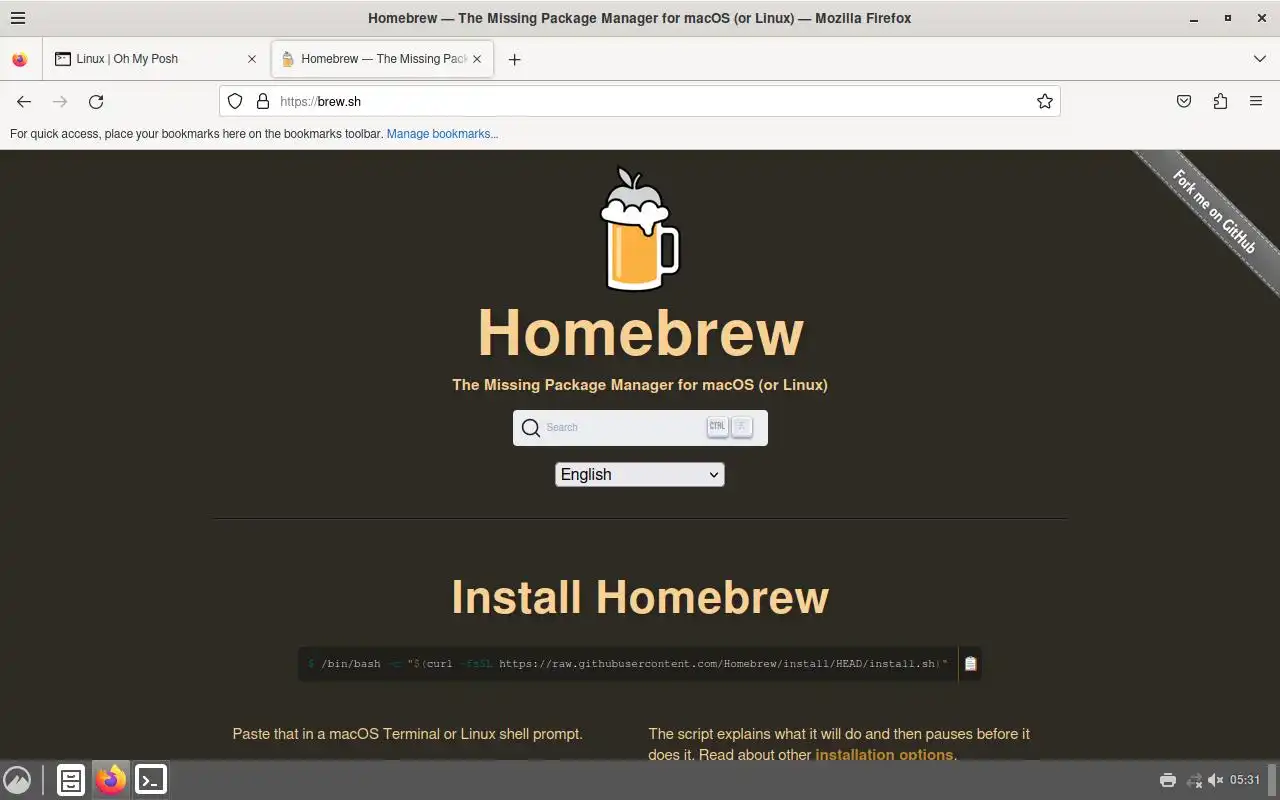View site security padlock info
Viewport: 1280px width, 800px height.
tap(263, 101)
